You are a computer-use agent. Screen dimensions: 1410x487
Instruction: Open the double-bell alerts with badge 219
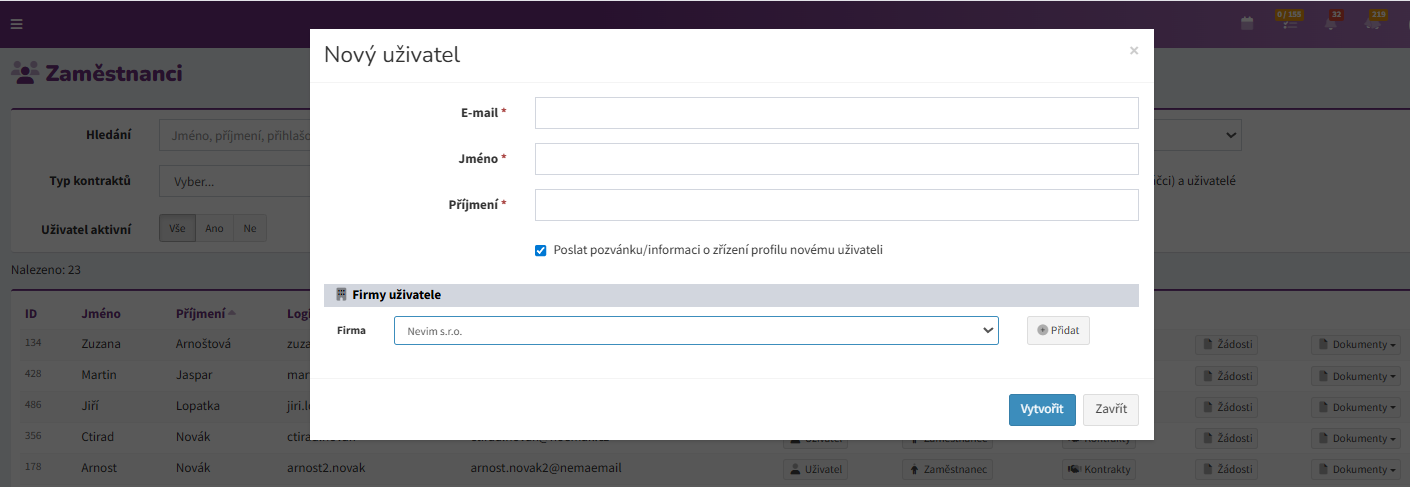1374,23
